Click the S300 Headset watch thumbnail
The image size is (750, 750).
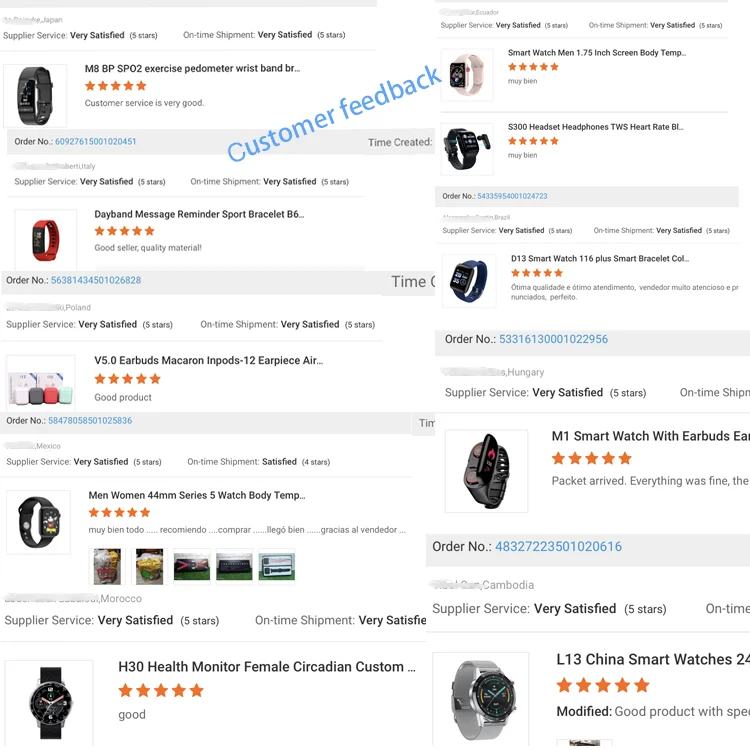pos(467,149)
